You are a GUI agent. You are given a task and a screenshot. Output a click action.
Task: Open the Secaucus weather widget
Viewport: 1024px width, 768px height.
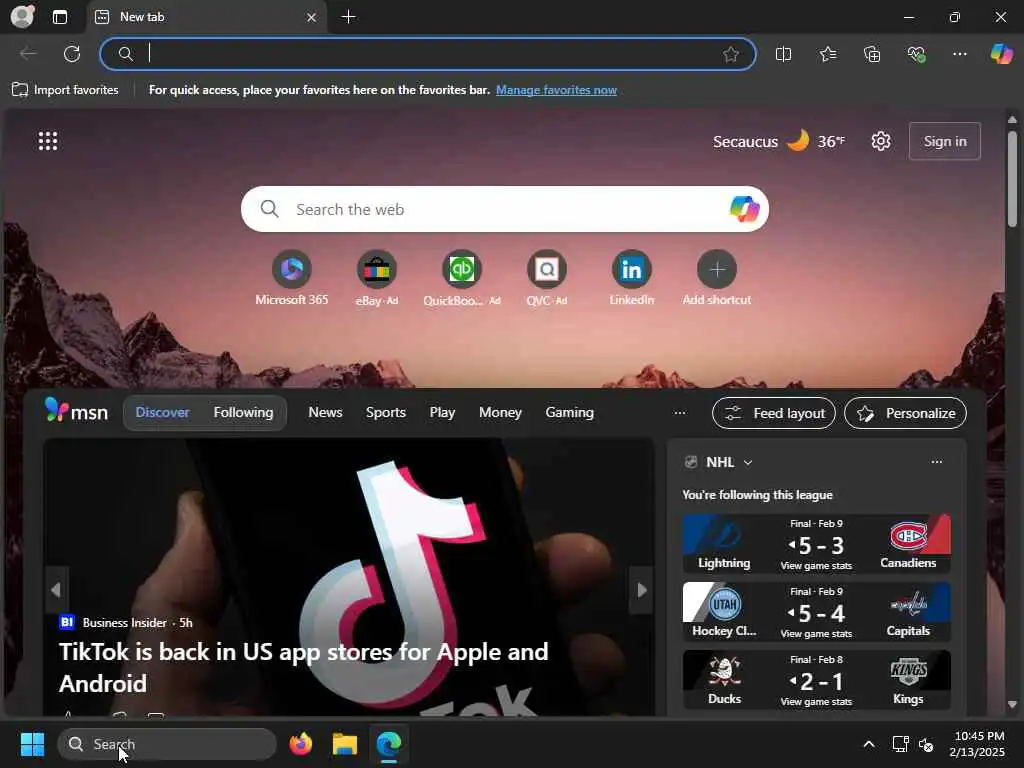(x=778, y=141)
